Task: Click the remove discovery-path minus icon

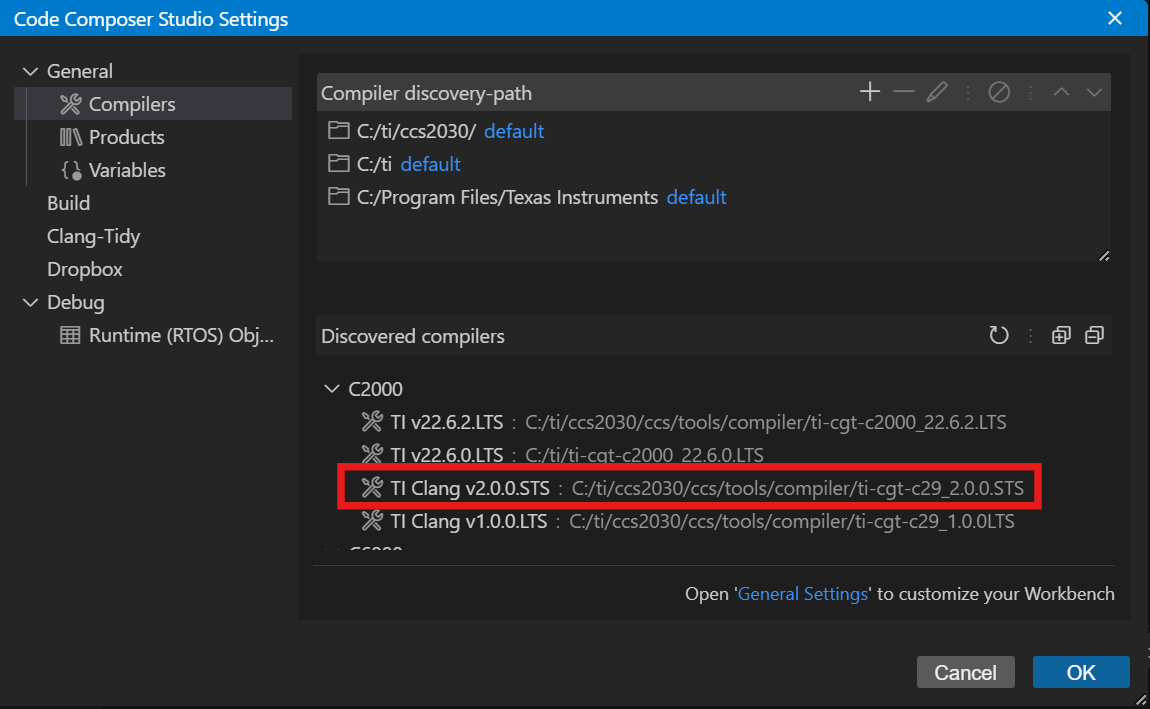Action: pyautogui.click(x=904, y=92)
